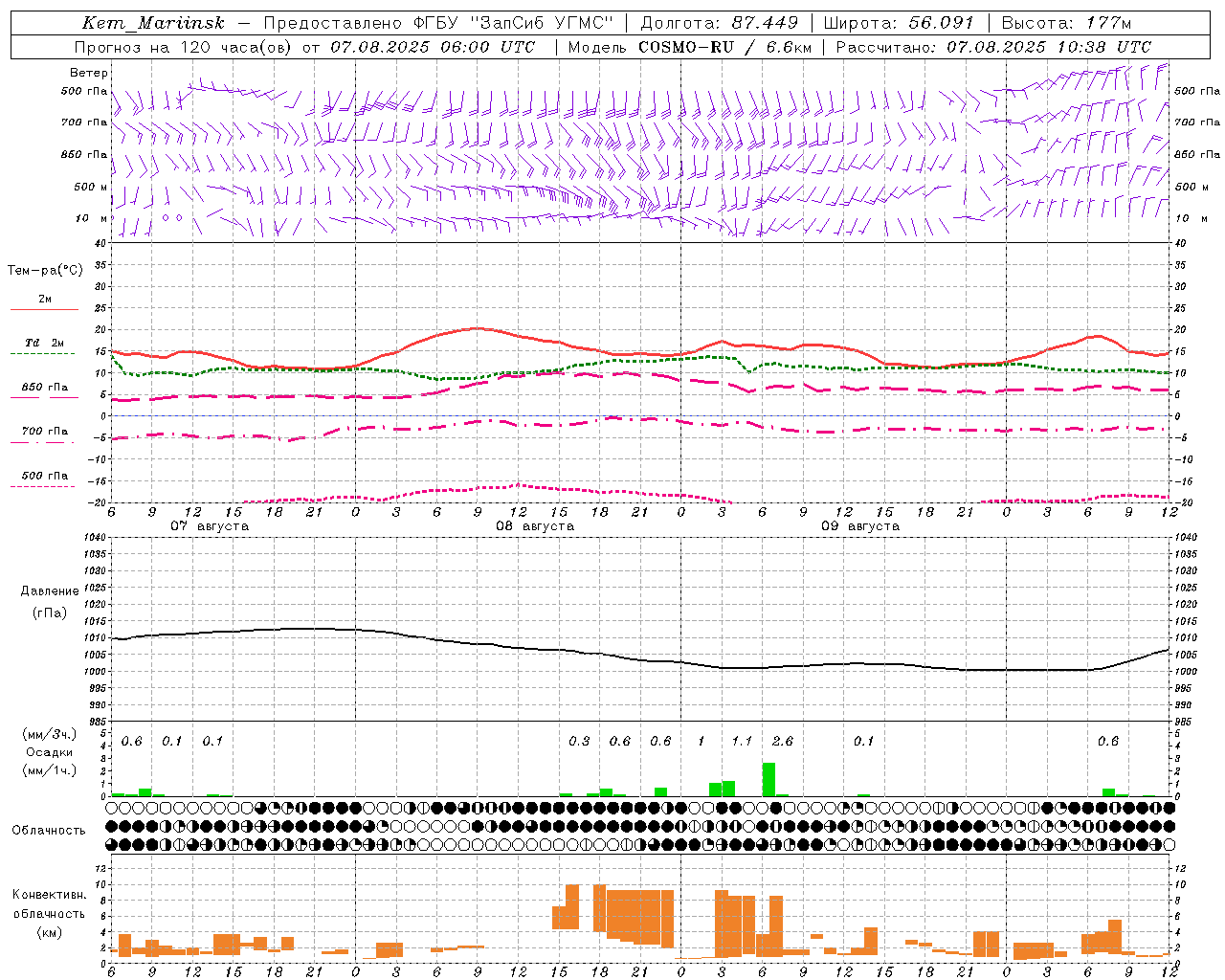The width and height of the screenshot is (1225, 980).
Task: Click the elevation value 177м
Action: pos(1108,23)
